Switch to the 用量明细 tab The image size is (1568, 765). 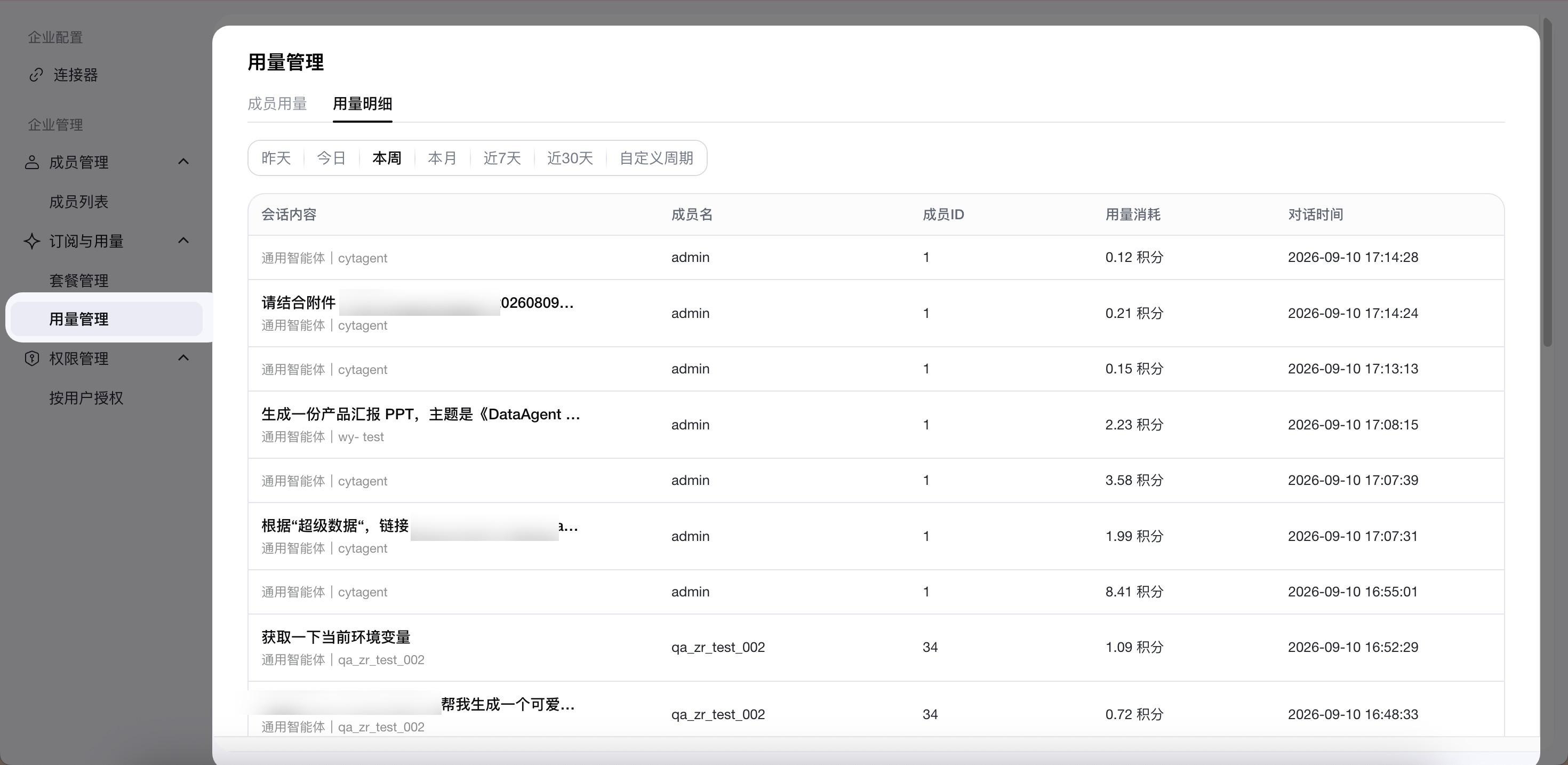coord(362,103)
